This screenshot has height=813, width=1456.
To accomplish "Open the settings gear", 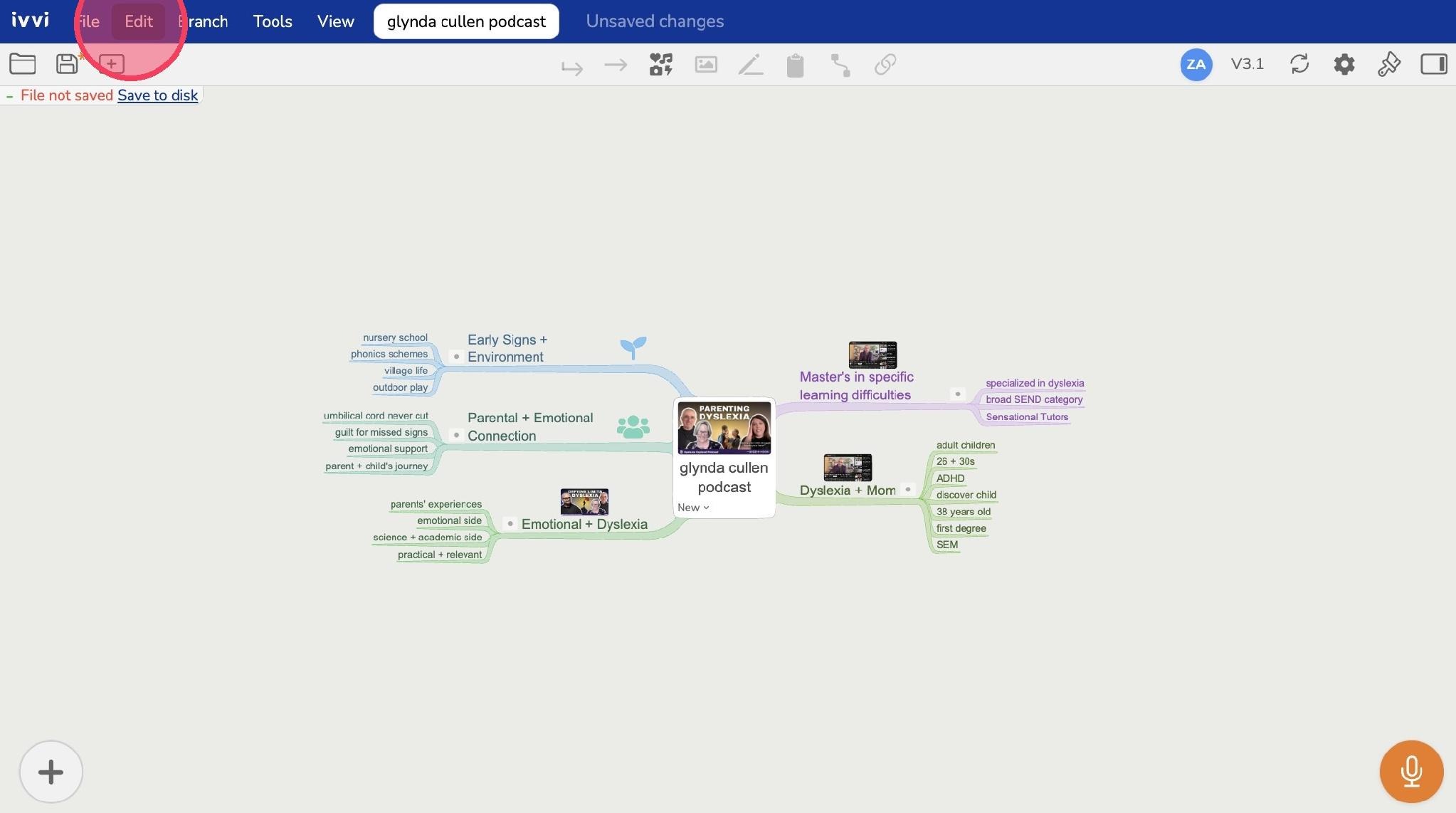I will [1344, 65].
